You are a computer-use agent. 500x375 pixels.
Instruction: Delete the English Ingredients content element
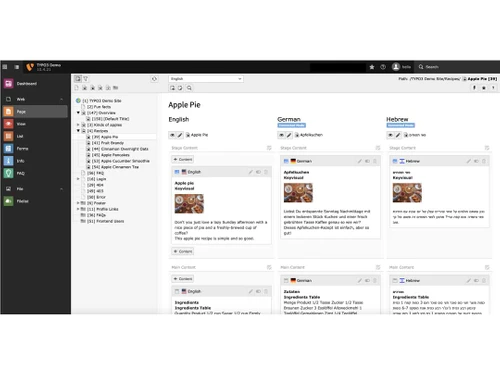[x=266, y=291]
